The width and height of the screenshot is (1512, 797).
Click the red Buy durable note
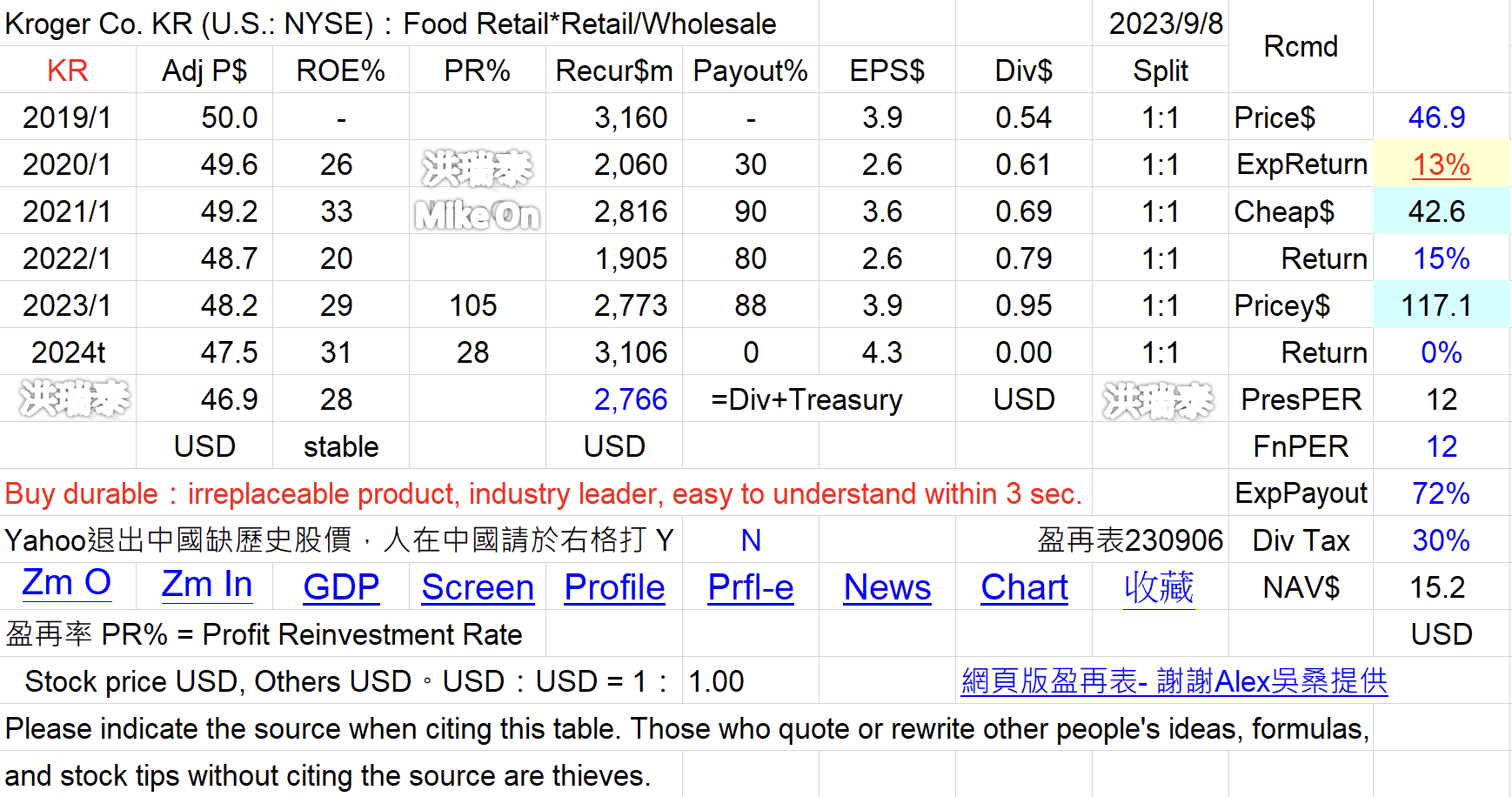[x=544, y=493]
